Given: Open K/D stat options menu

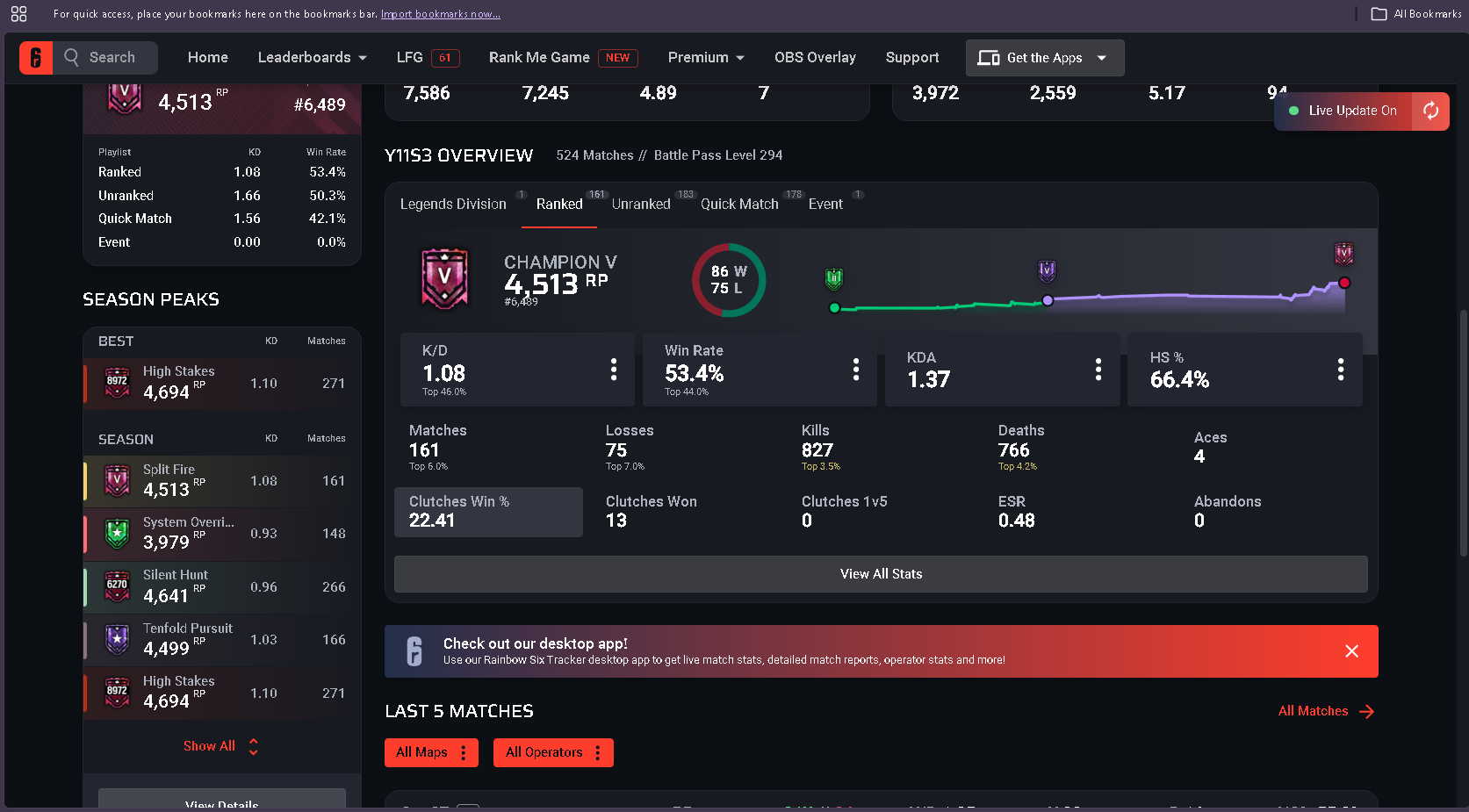Looking at the screenshot, I should [614, 370].
